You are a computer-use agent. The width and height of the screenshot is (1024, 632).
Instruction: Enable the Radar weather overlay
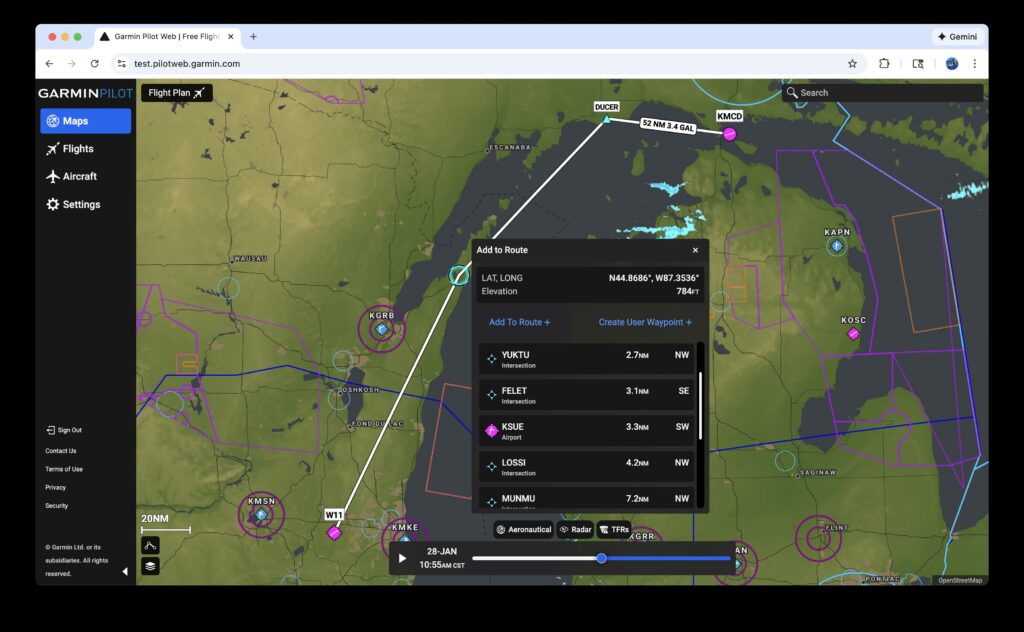(576, 529)
